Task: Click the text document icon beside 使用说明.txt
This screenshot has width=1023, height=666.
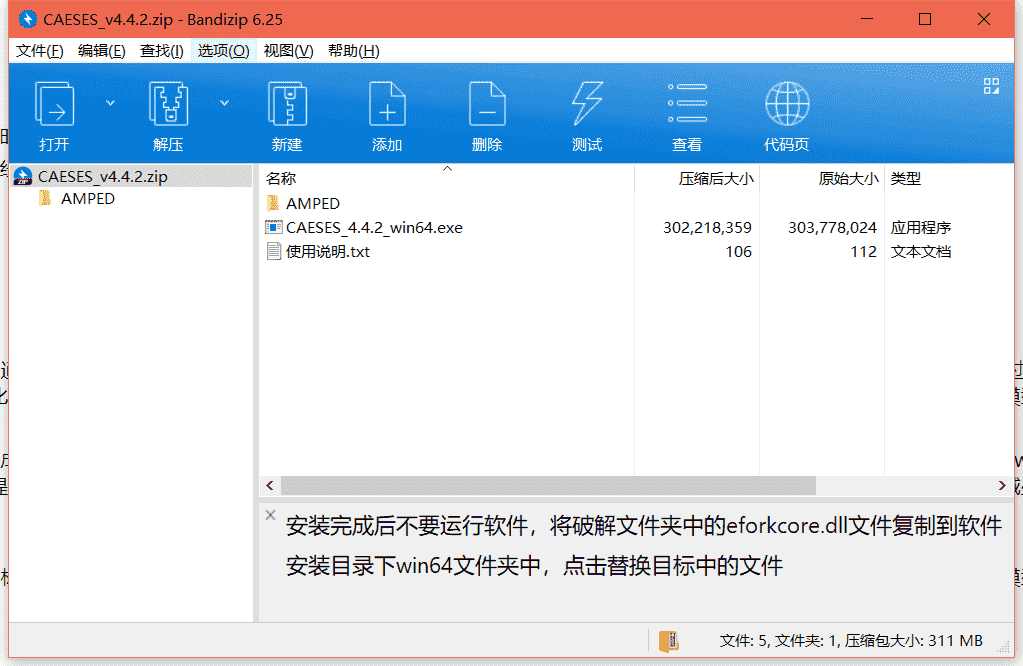Action: [x=274, y=252]
